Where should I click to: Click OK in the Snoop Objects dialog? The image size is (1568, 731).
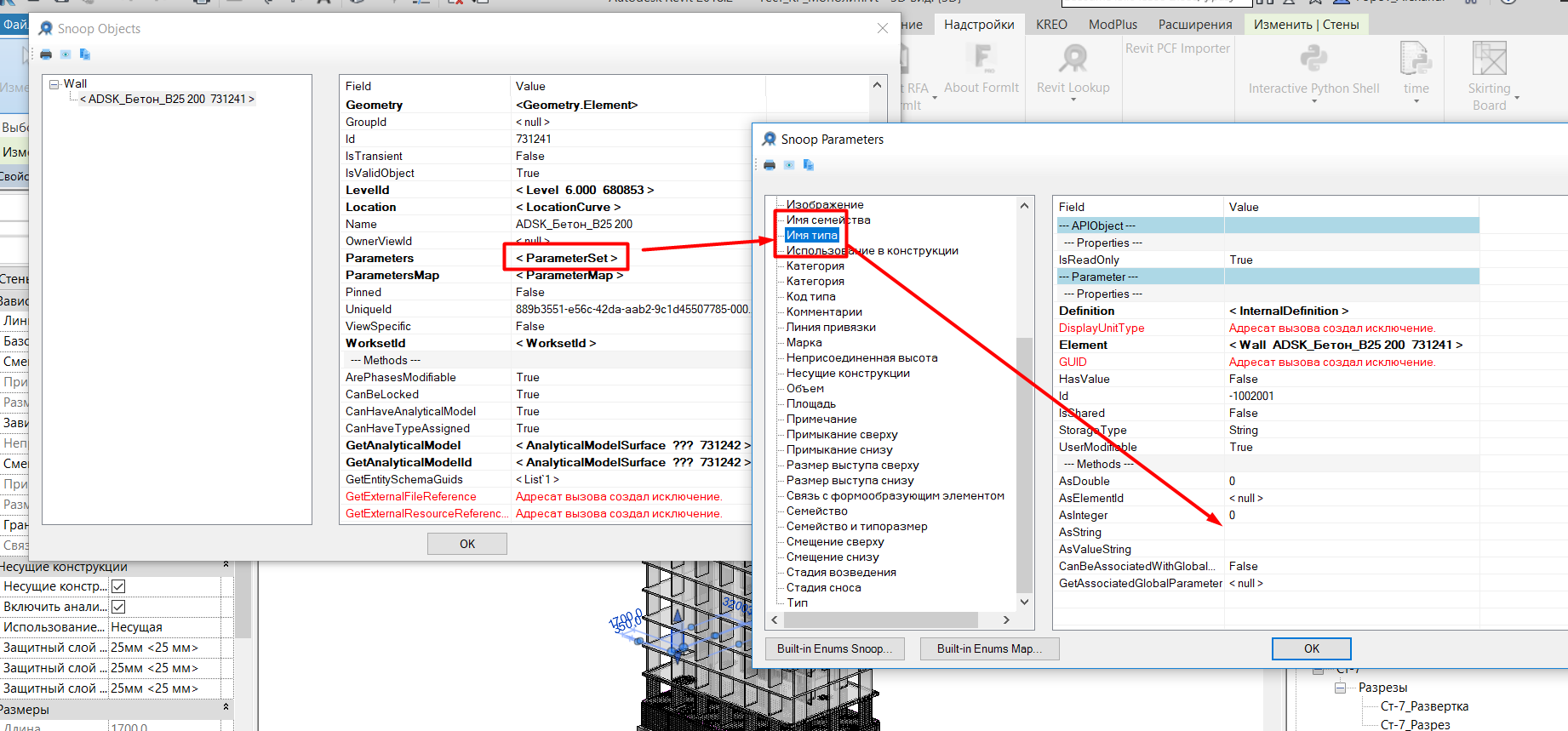pyautogui.click(x=467, y=544)
